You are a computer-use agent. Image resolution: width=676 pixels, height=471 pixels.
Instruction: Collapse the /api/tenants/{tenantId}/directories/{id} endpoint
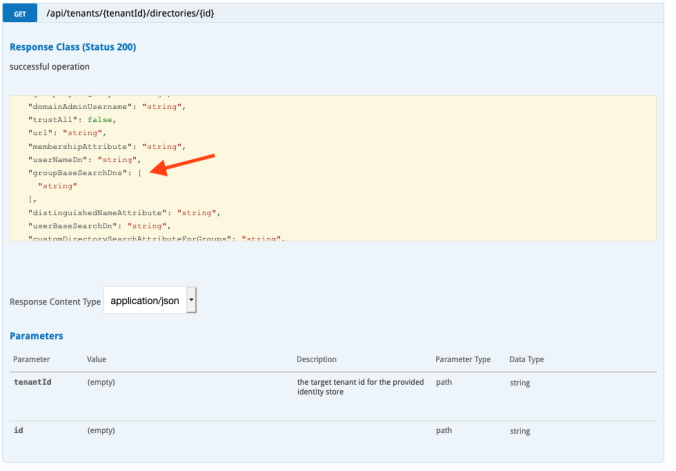[x=130, y=14]
